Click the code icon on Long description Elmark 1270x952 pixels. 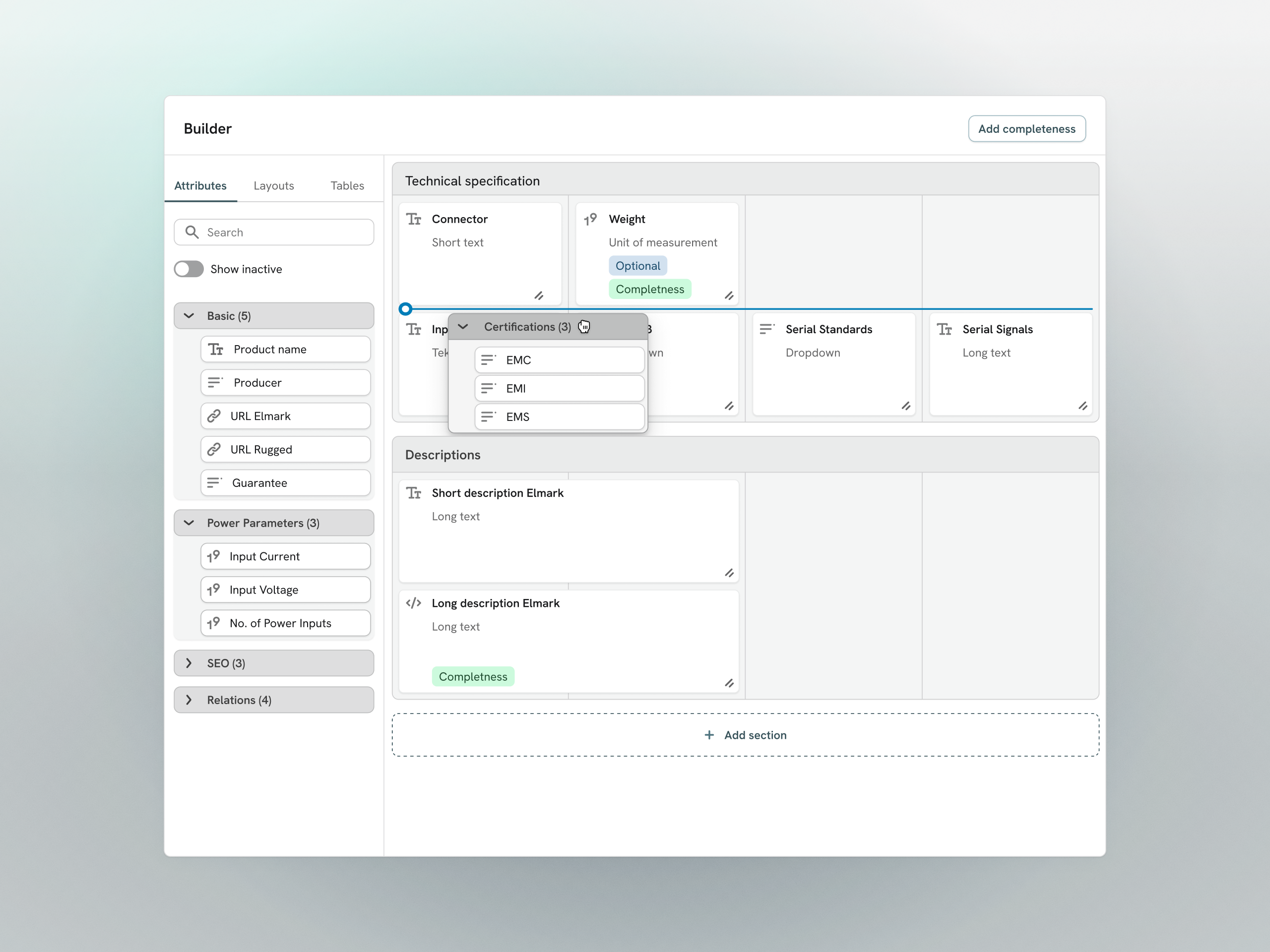[413, 603]
